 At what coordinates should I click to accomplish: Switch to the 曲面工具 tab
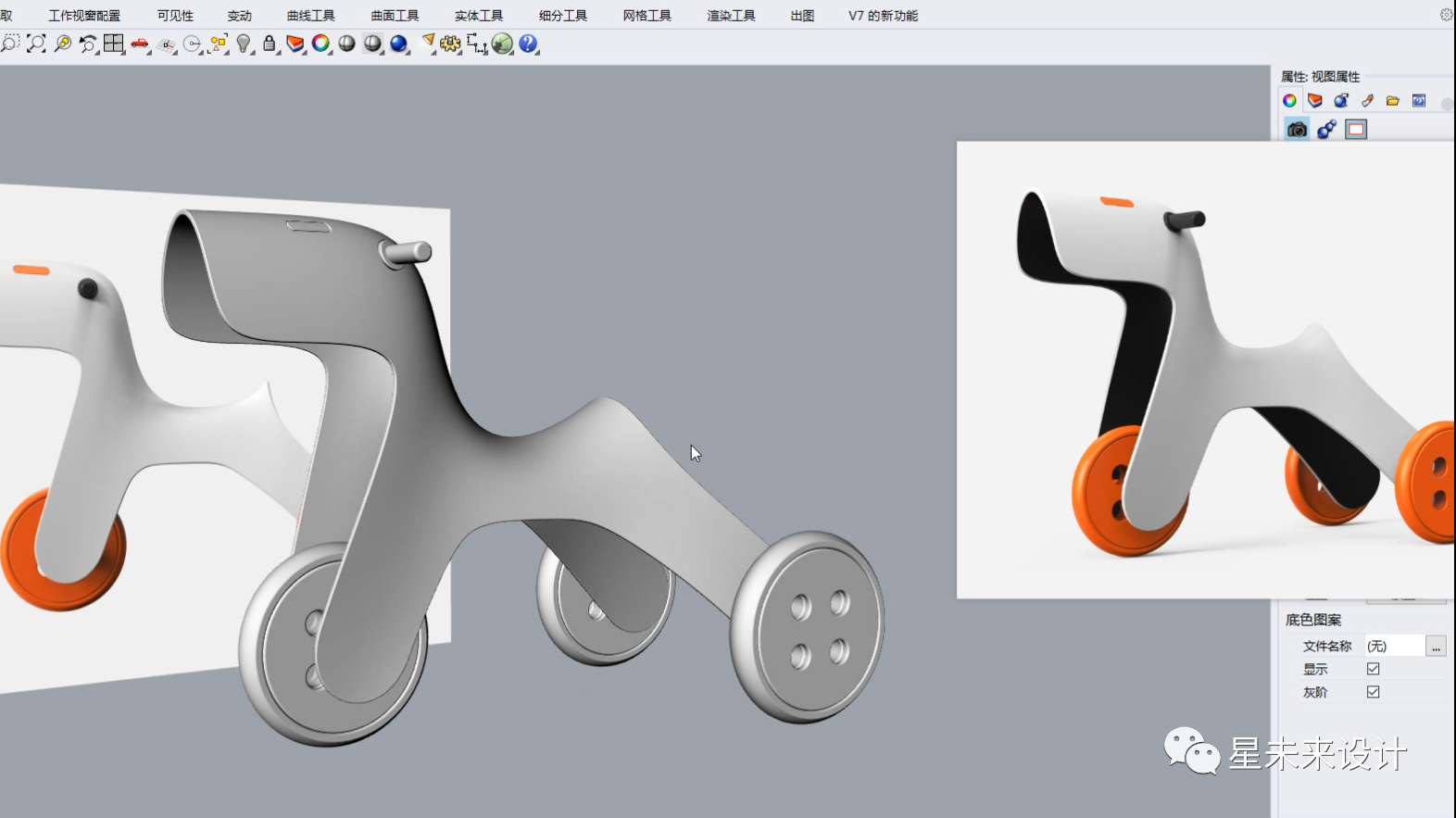395,16
